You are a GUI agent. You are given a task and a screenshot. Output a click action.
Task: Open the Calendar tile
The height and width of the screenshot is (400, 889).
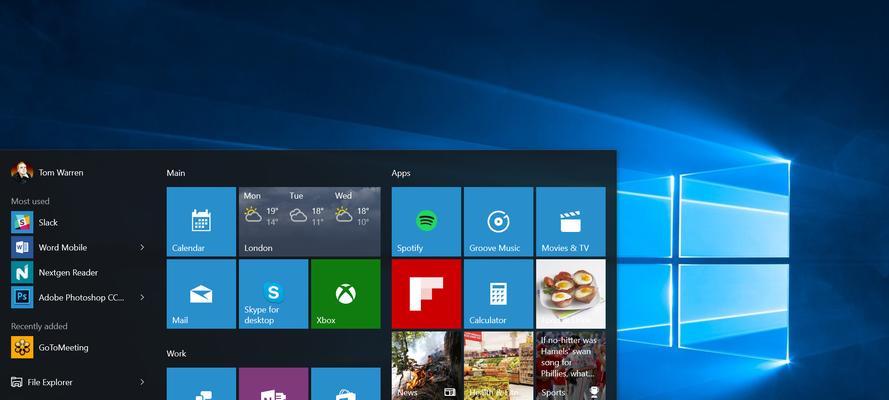pos(201,222)
